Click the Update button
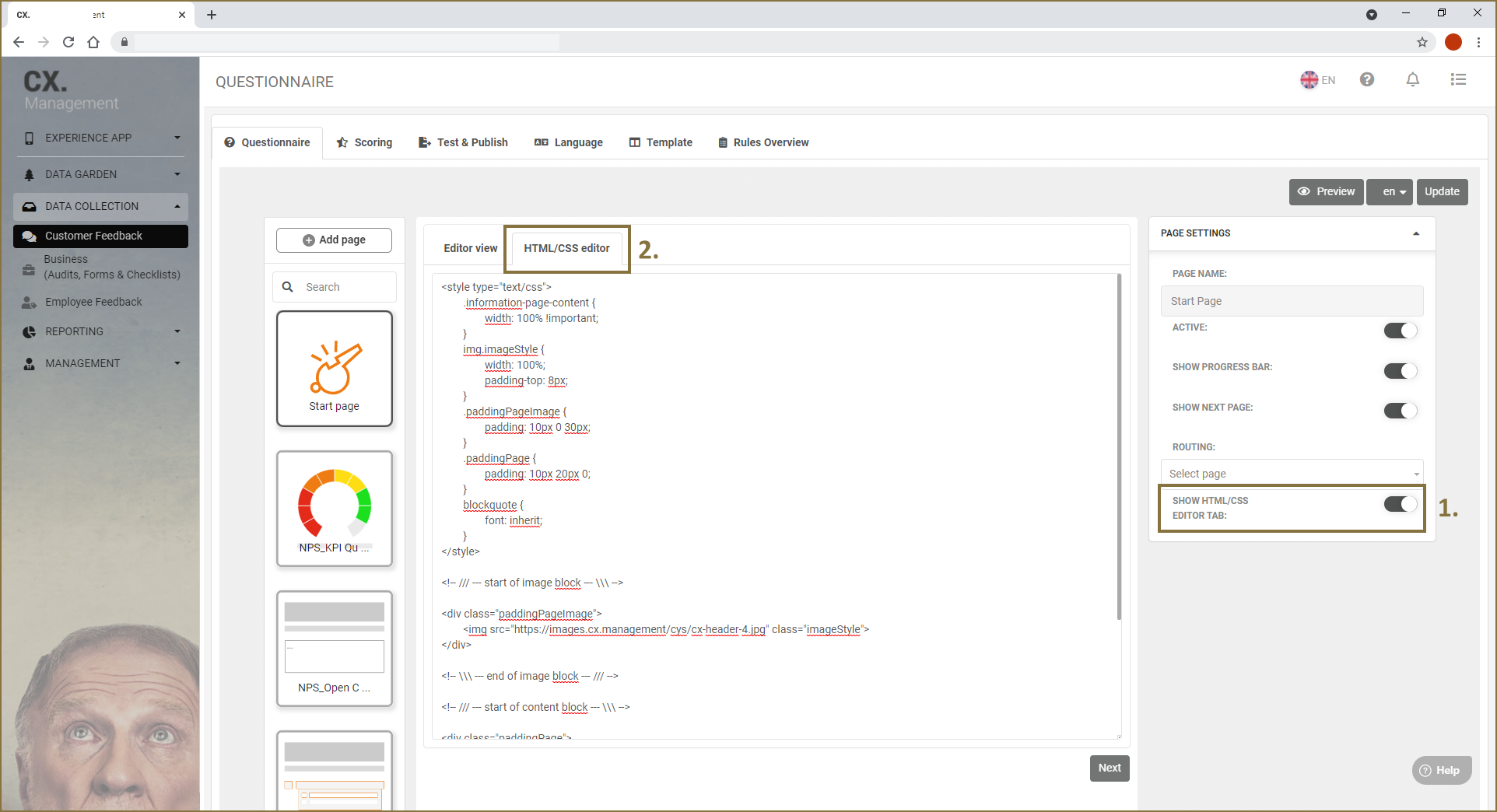This screenshot has height=812, width=1497. click(1443, 191)
